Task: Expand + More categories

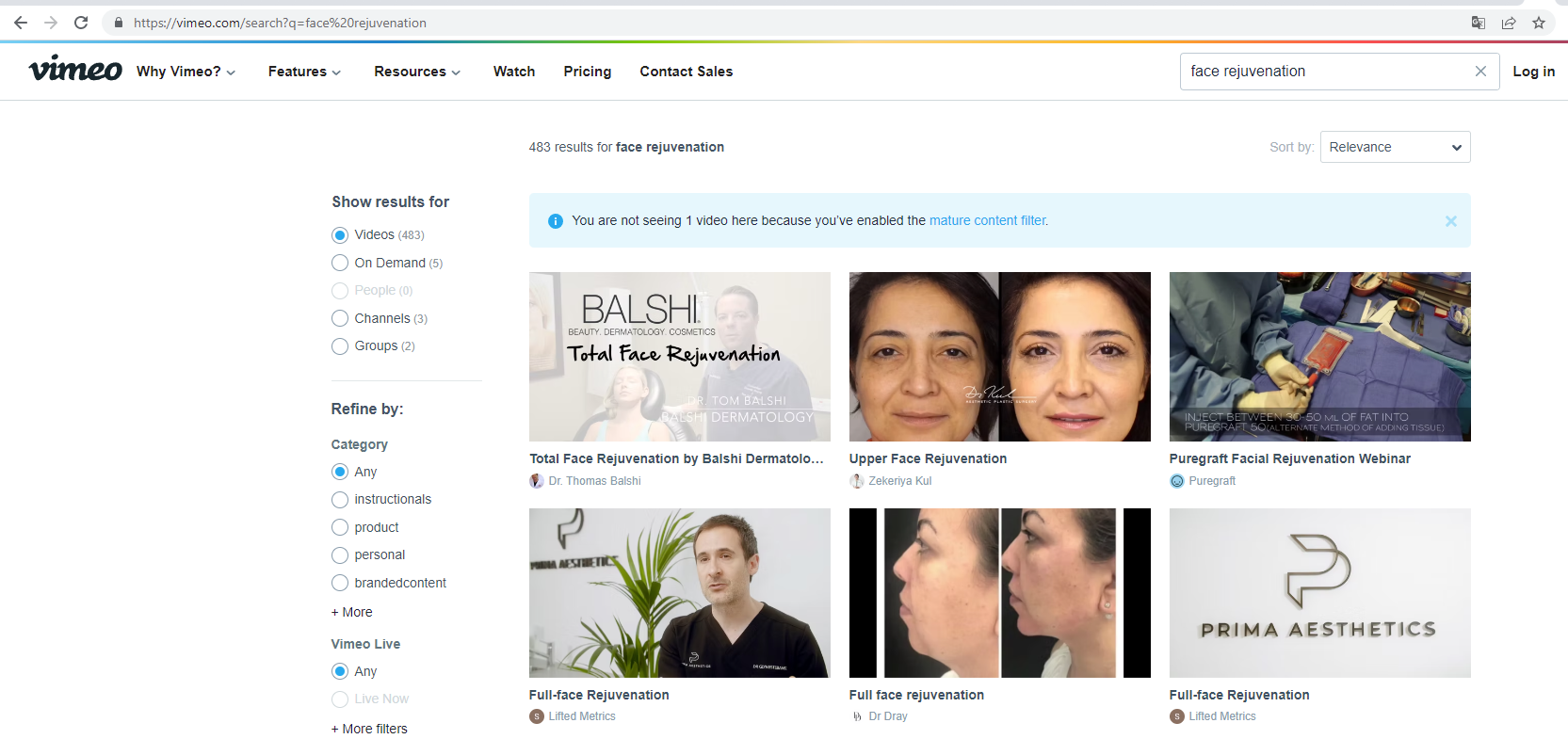Action: 352,612
